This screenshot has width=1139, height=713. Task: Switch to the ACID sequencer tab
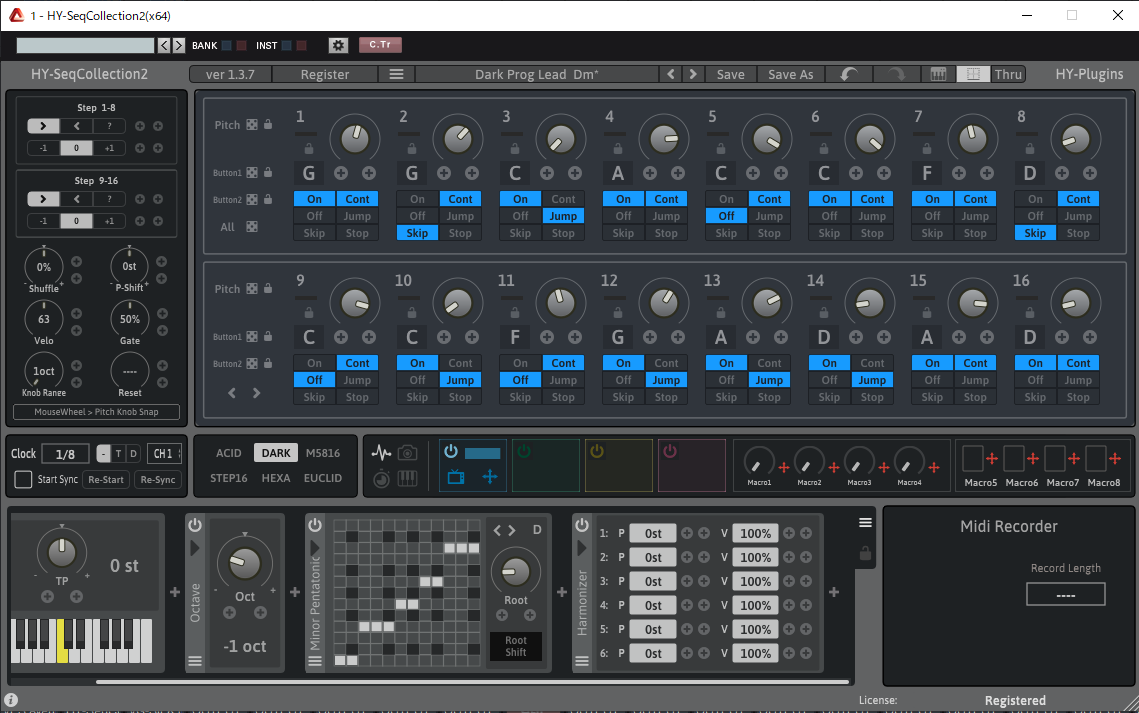pyautogui.click(x=229, y=453)
